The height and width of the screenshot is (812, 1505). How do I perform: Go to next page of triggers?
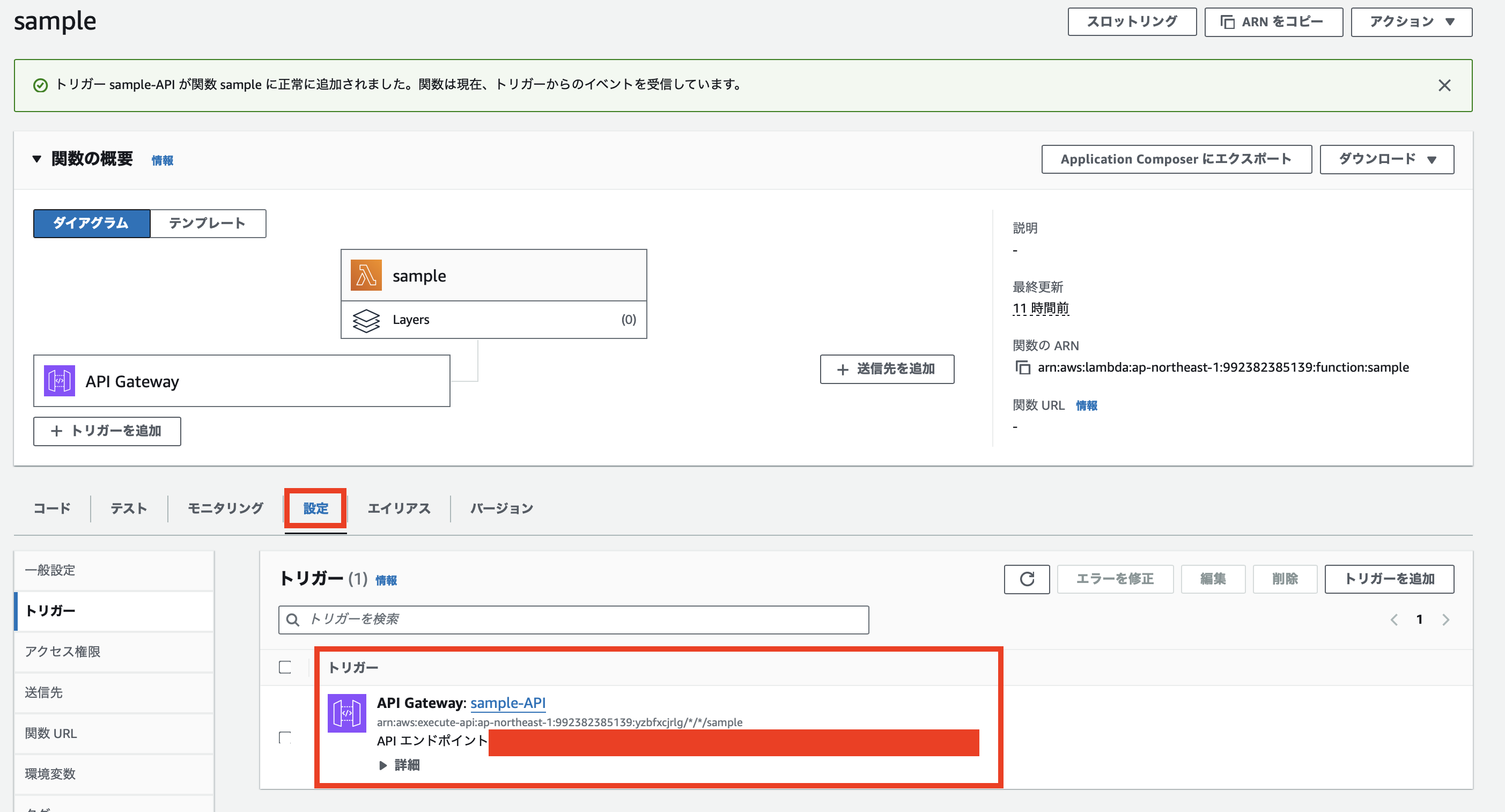(1445, 620)
